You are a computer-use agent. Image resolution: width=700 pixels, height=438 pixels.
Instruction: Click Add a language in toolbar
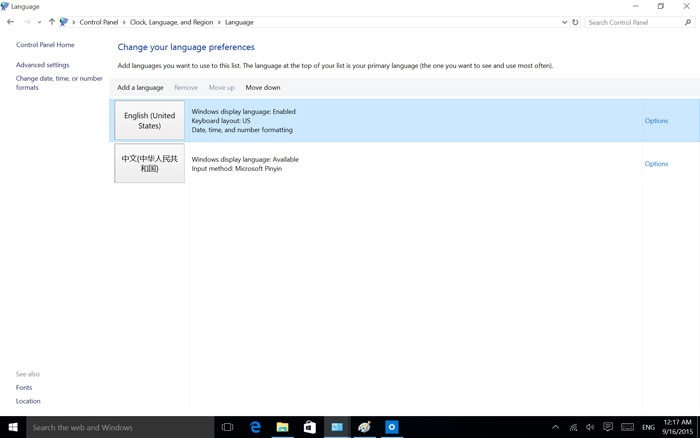[x=140, y=88]
